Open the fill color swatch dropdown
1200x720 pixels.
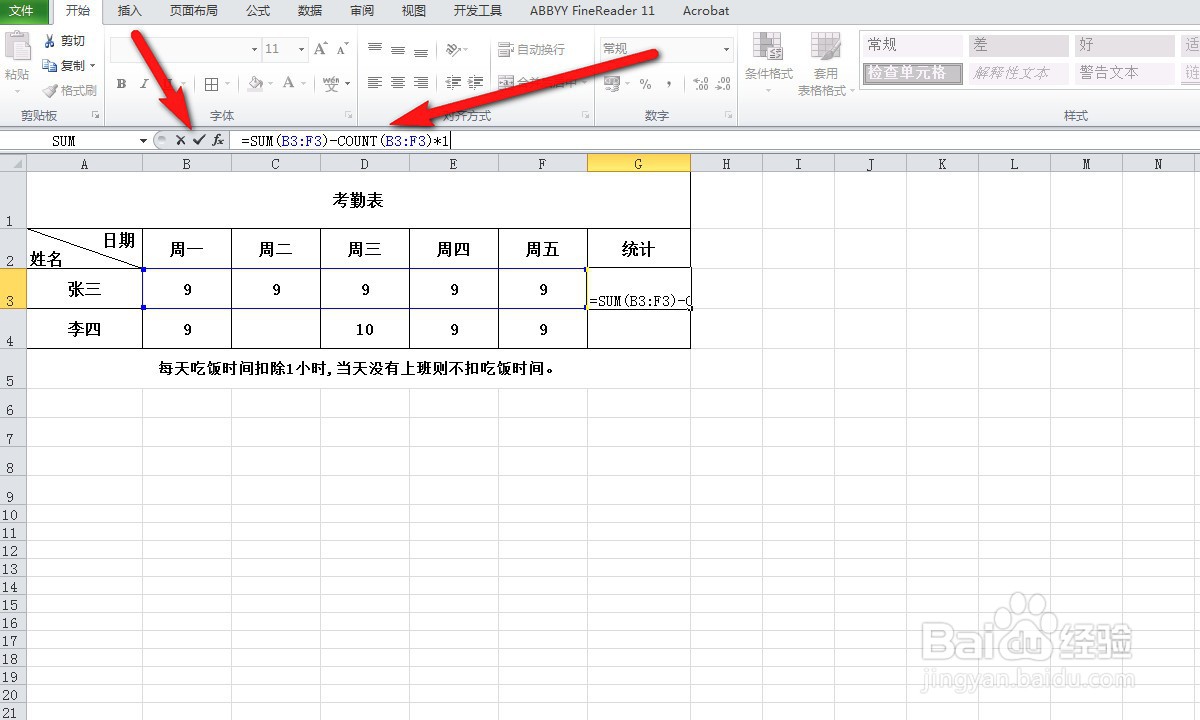point(268,85)
